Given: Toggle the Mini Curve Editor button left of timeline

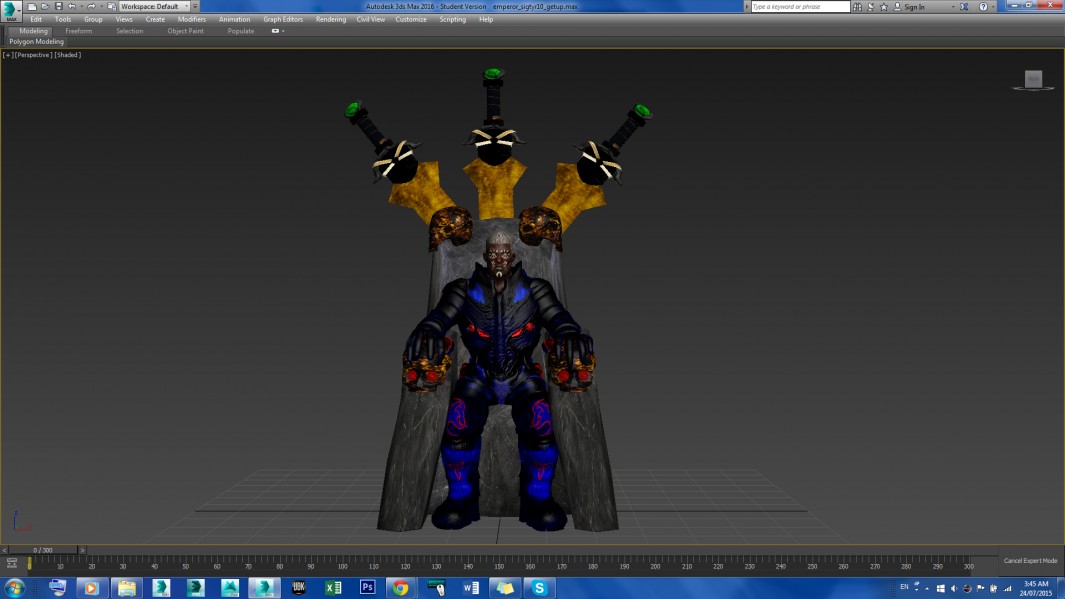Looking at the screenshot, I should (x=11, y=564).
